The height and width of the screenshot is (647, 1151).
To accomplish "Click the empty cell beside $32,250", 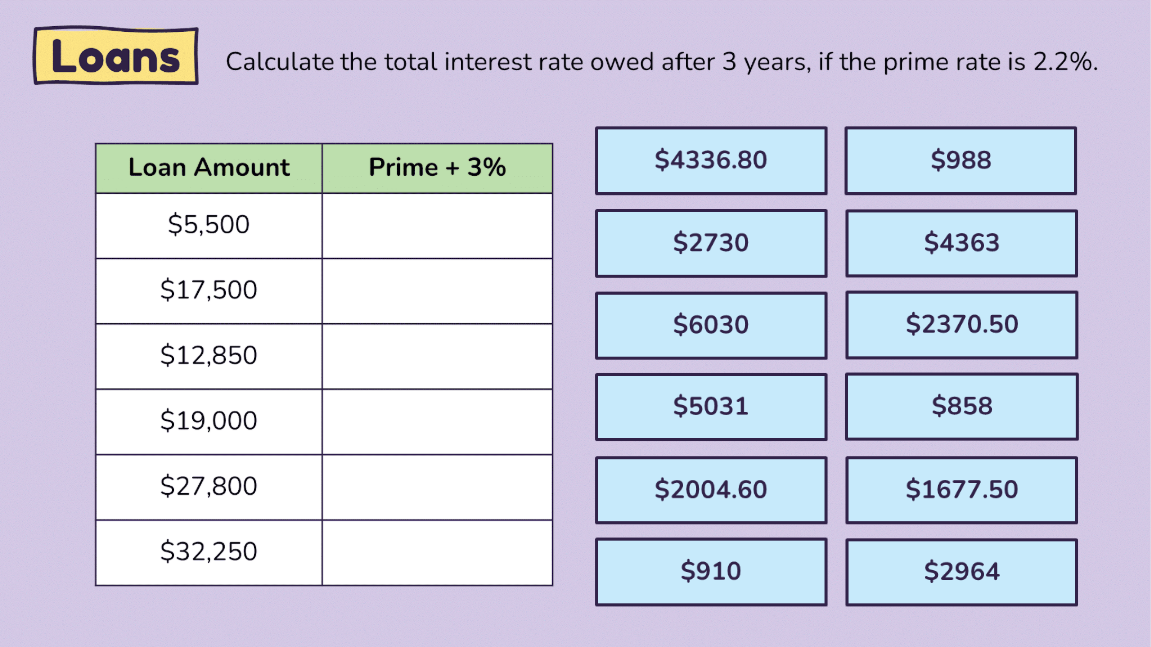I will (x=437, y=552).
